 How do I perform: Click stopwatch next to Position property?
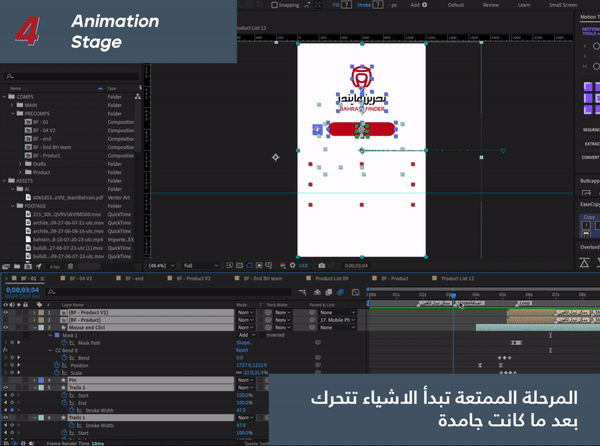pyautogui.click(x=57, y=365)
